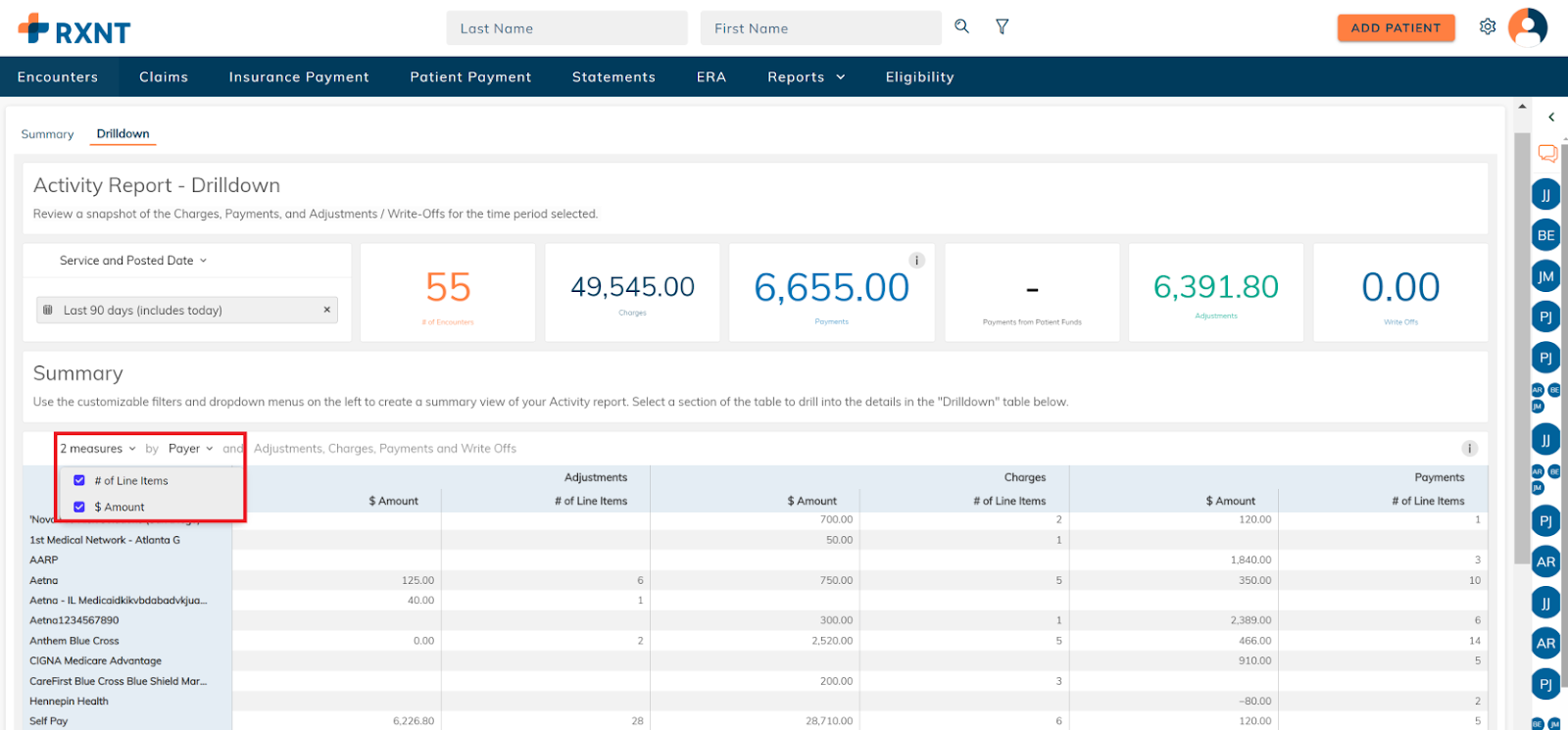Open the Service and Posted Date dropdown
The height and width of the screenshot is (730, 1568).
click(x=133, y=261)
